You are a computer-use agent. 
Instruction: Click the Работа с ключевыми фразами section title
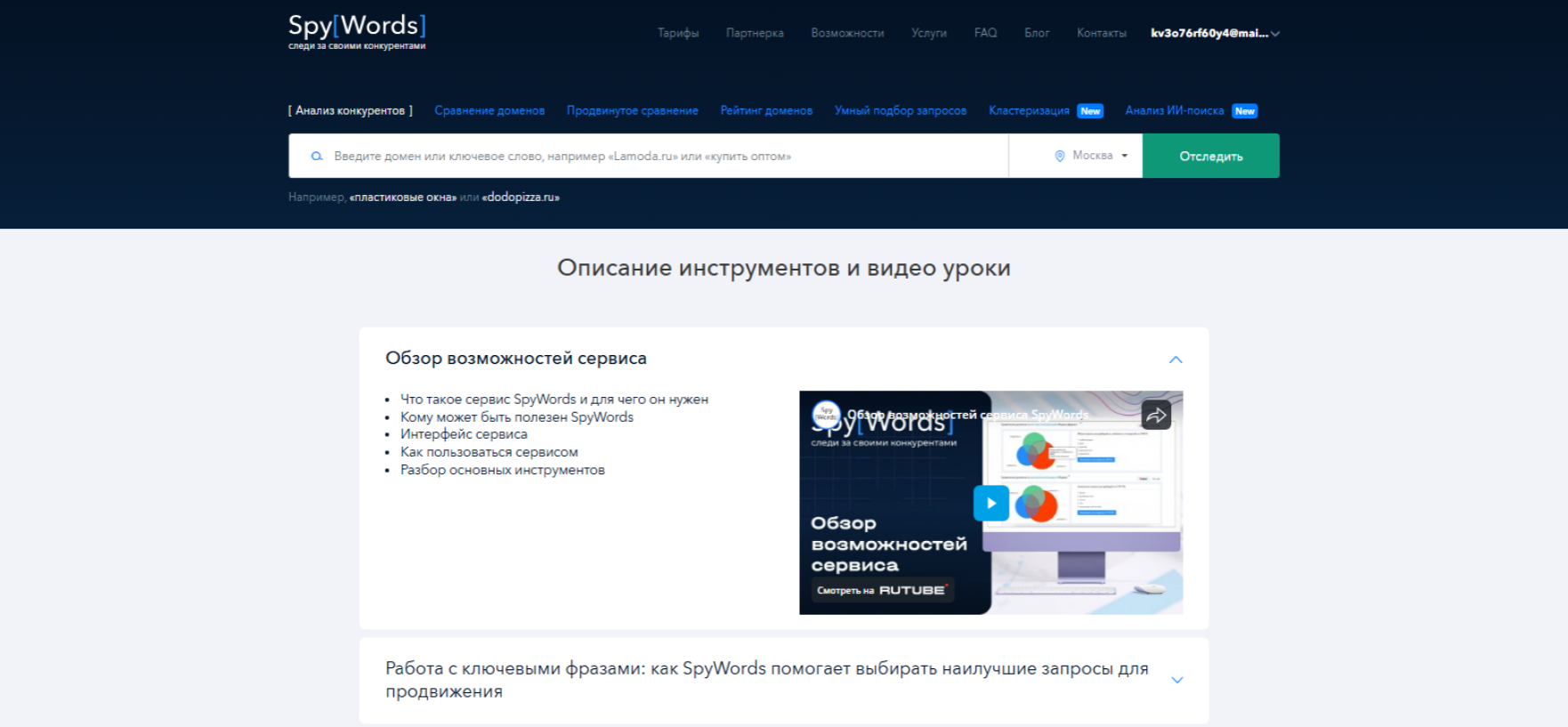click(767, 680)
